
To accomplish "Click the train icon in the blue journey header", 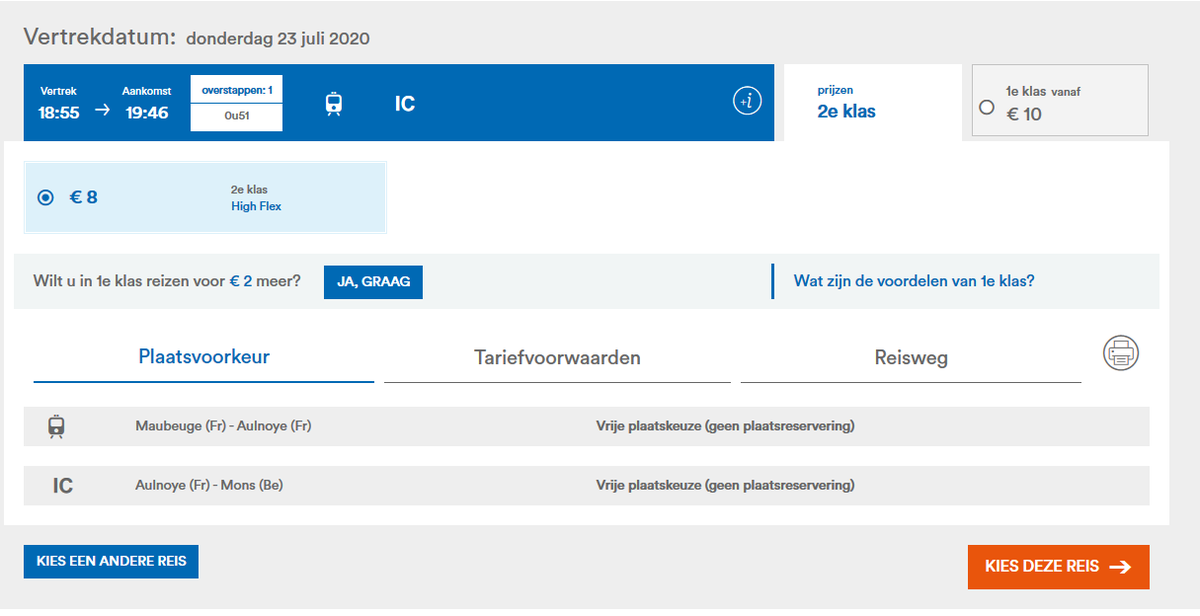I will pyautogui.click(x=334, y=102).
